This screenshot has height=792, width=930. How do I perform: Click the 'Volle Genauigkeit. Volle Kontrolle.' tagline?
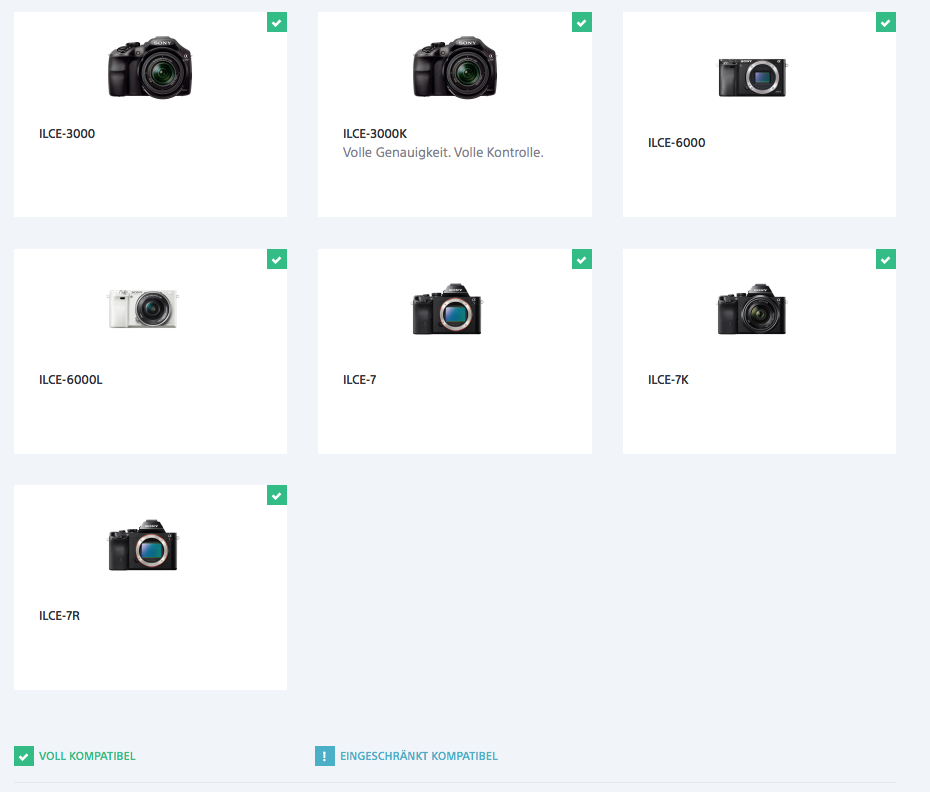(443, 153)
